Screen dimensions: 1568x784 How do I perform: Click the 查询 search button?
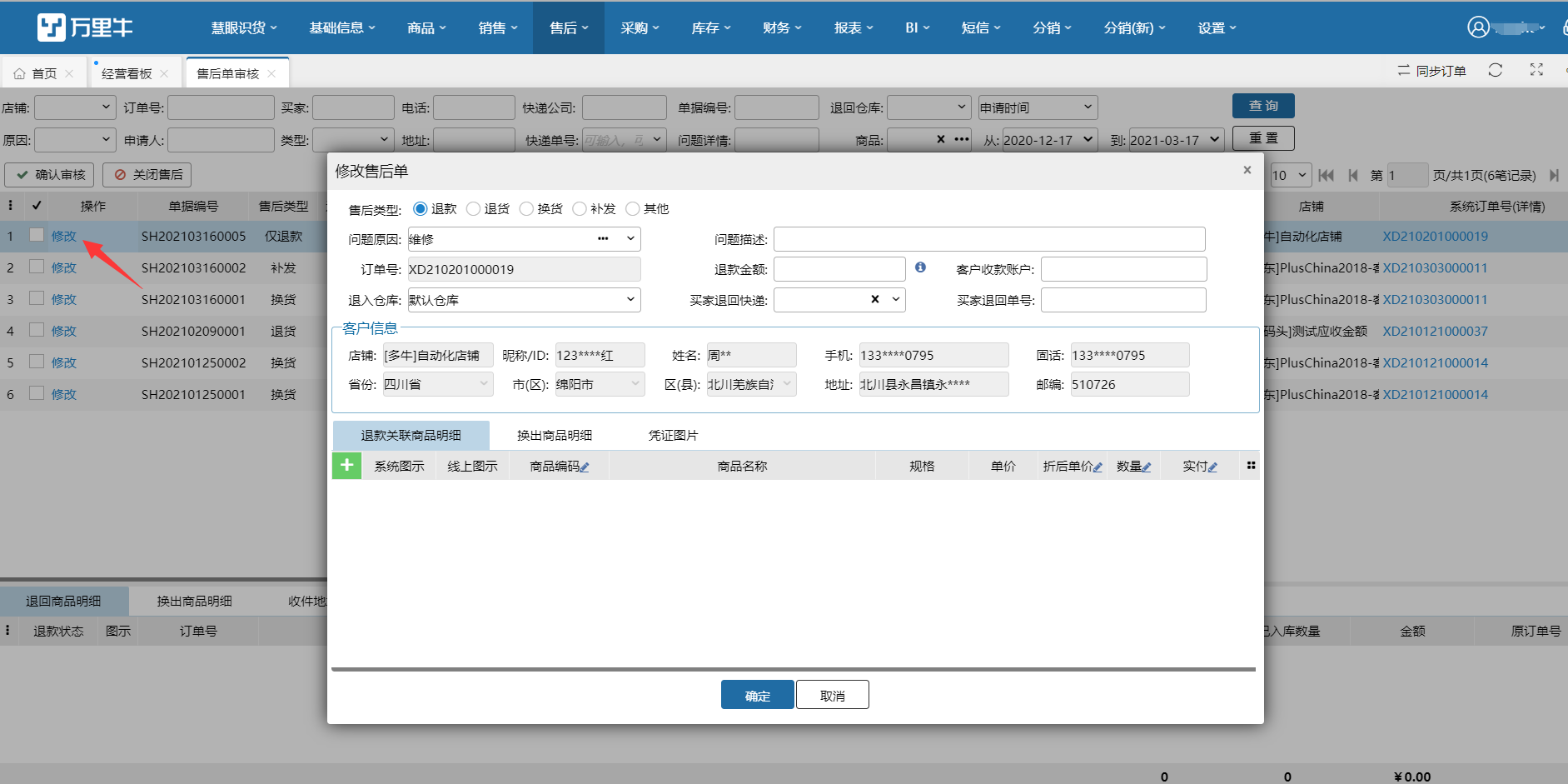click(x=1263, y=106)
